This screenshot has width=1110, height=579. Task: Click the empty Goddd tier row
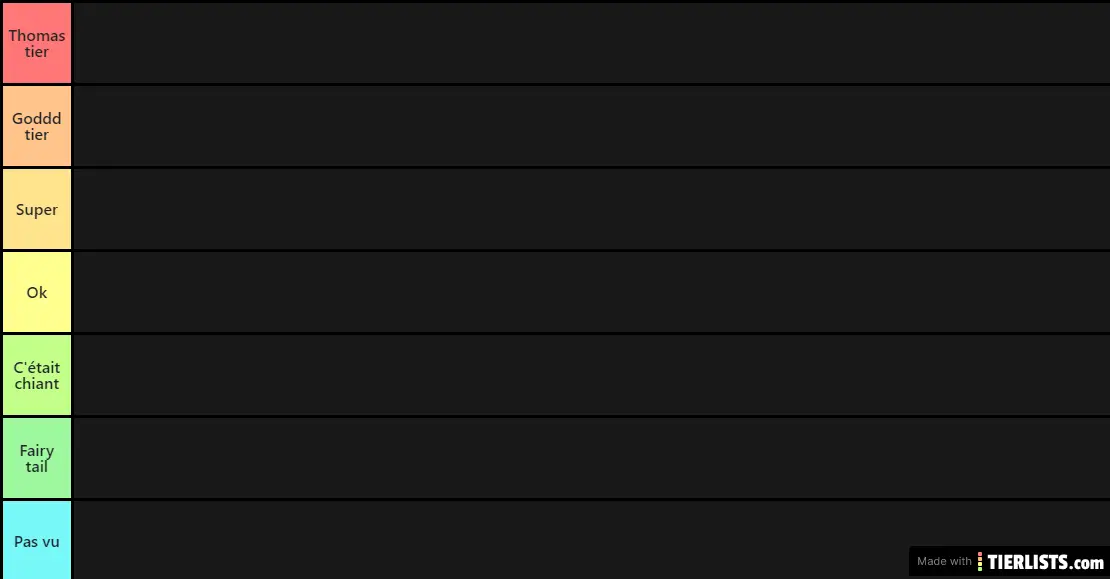click(x=591, y=126)
